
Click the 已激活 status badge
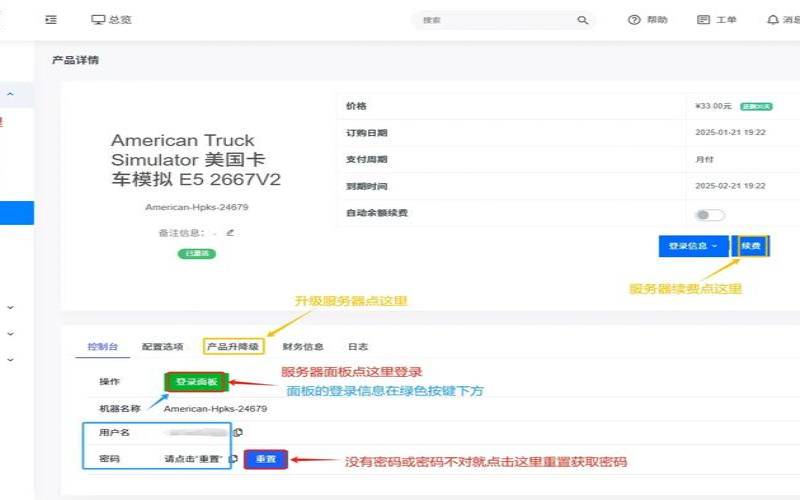pyautogui.click(x=196, y=254)
